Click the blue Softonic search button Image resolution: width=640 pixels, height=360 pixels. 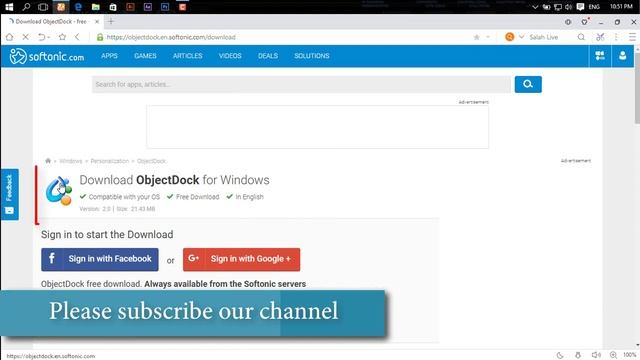tap(528, 84)
